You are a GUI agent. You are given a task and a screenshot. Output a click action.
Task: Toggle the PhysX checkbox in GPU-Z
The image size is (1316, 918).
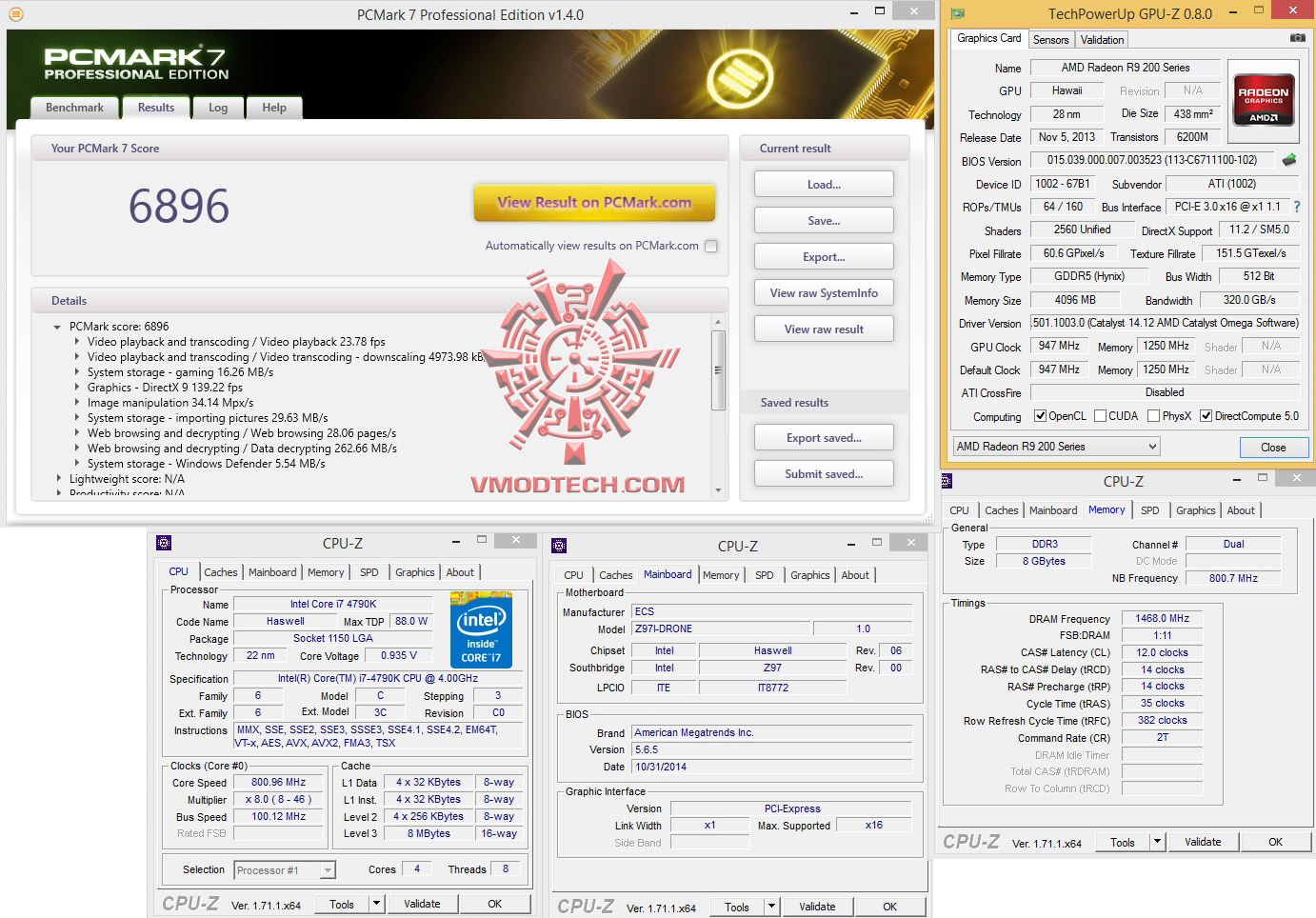tap(1154, 416)
